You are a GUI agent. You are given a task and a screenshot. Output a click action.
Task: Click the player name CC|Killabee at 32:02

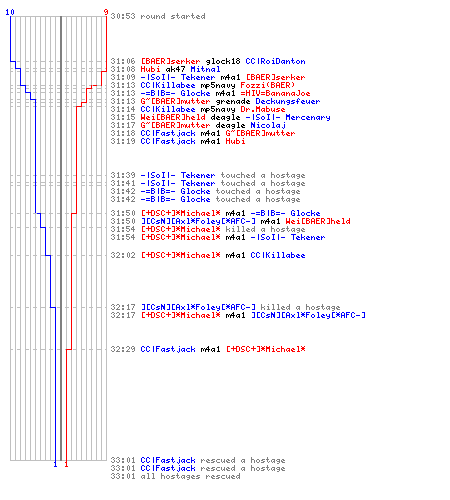pos(278,255)
